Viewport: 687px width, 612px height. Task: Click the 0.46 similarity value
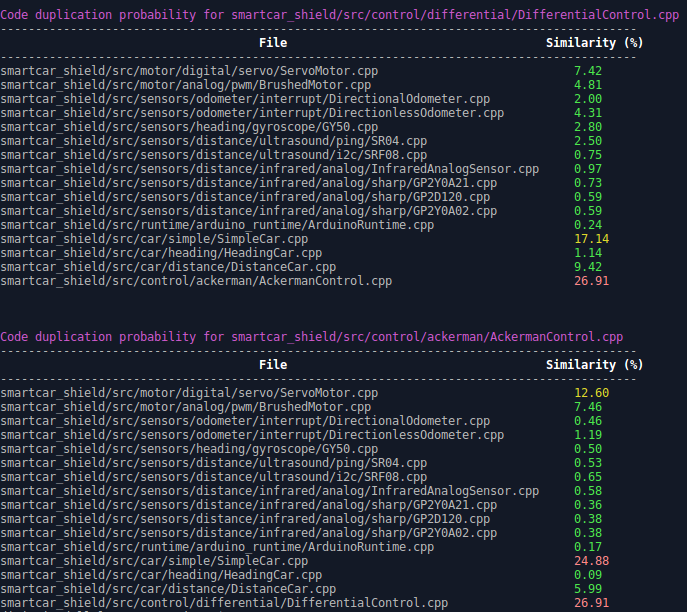[x=588, y=421]
